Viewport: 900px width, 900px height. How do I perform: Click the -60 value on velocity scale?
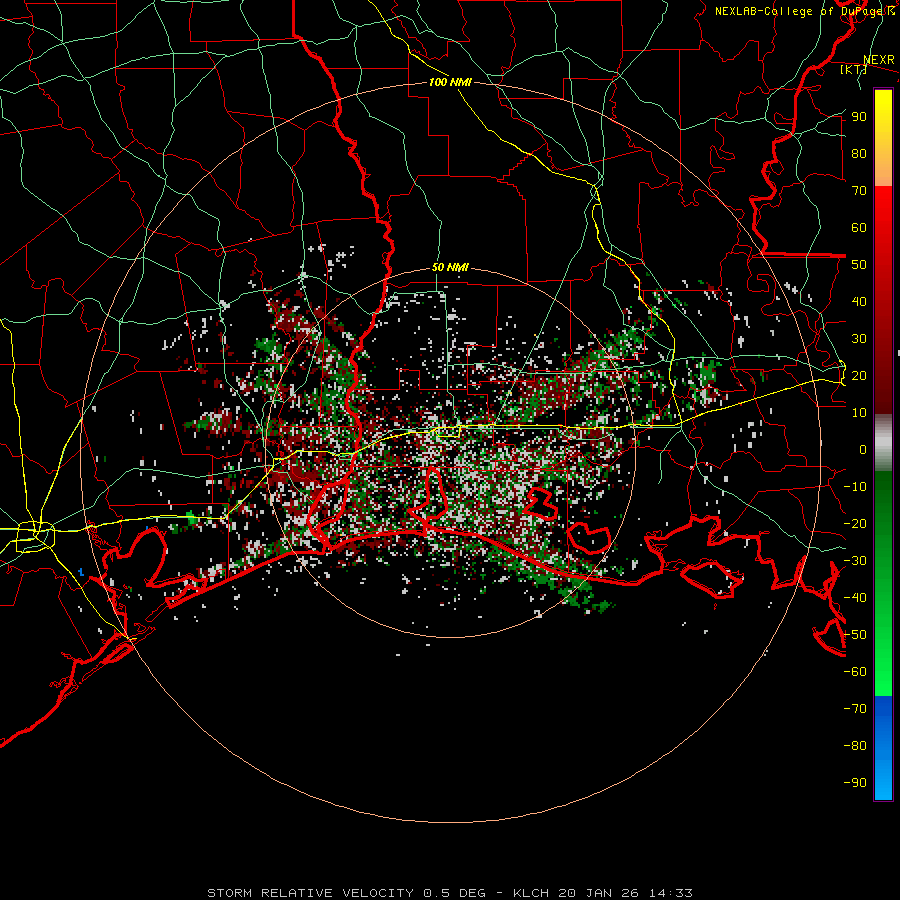pyautogui.click(x=855, y=672)
